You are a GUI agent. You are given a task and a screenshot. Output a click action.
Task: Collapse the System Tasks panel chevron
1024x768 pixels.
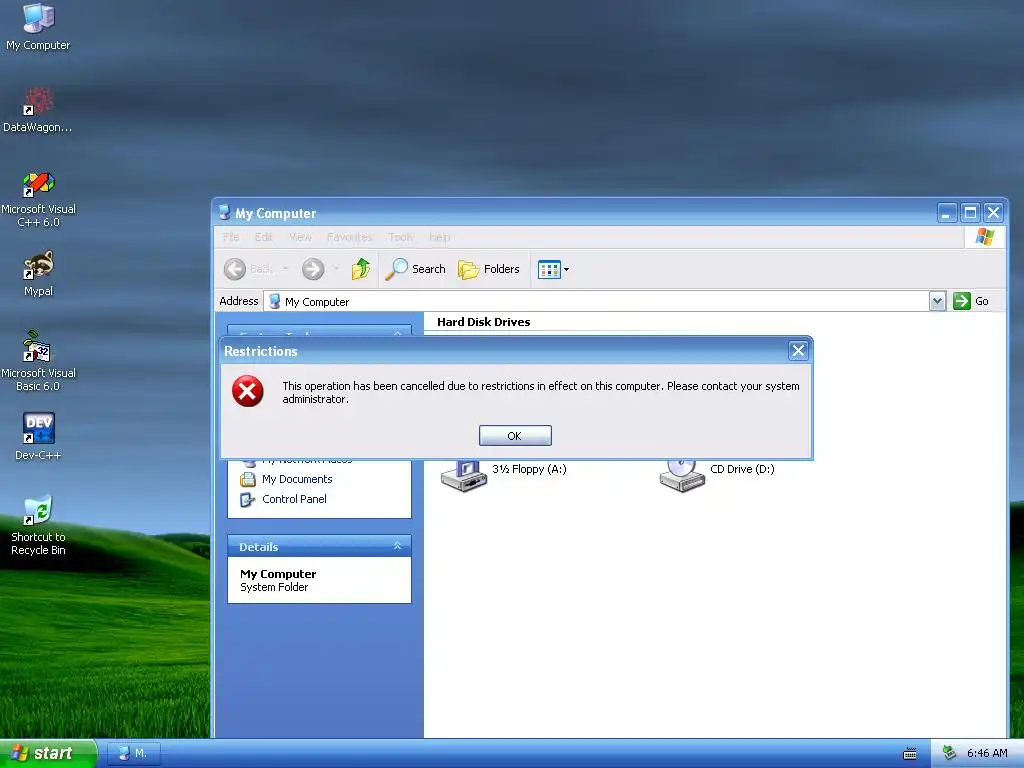click(x=397, y=332)
